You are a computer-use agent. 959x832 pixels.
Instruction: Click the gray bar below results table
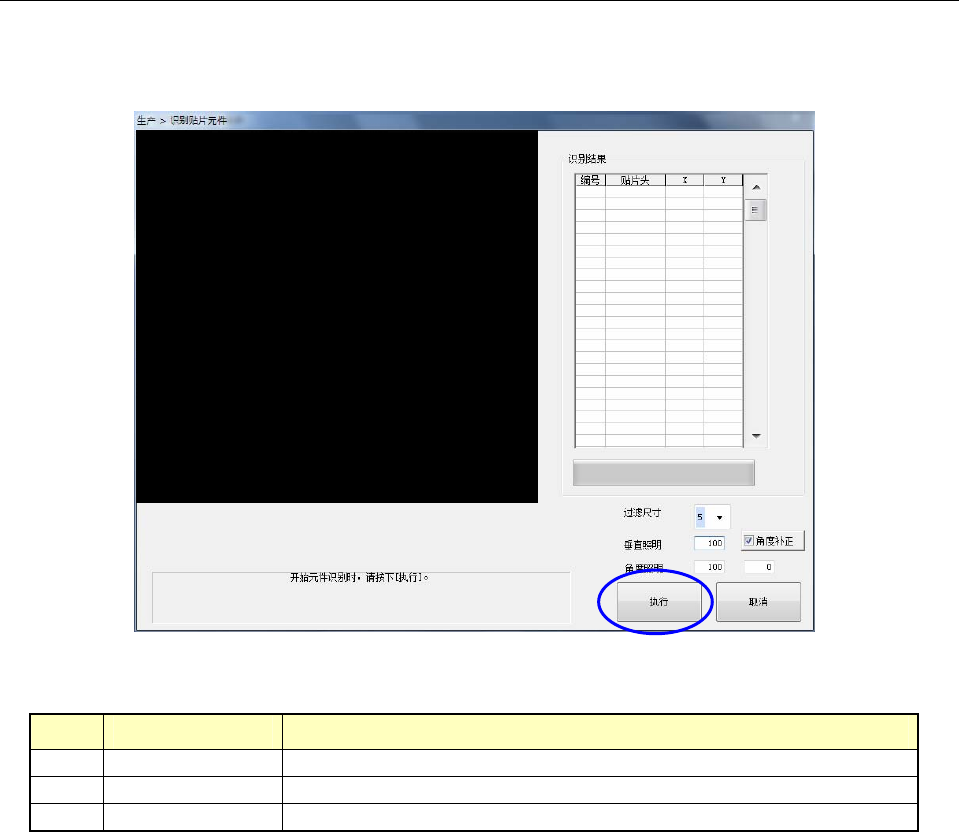[664, 473]
